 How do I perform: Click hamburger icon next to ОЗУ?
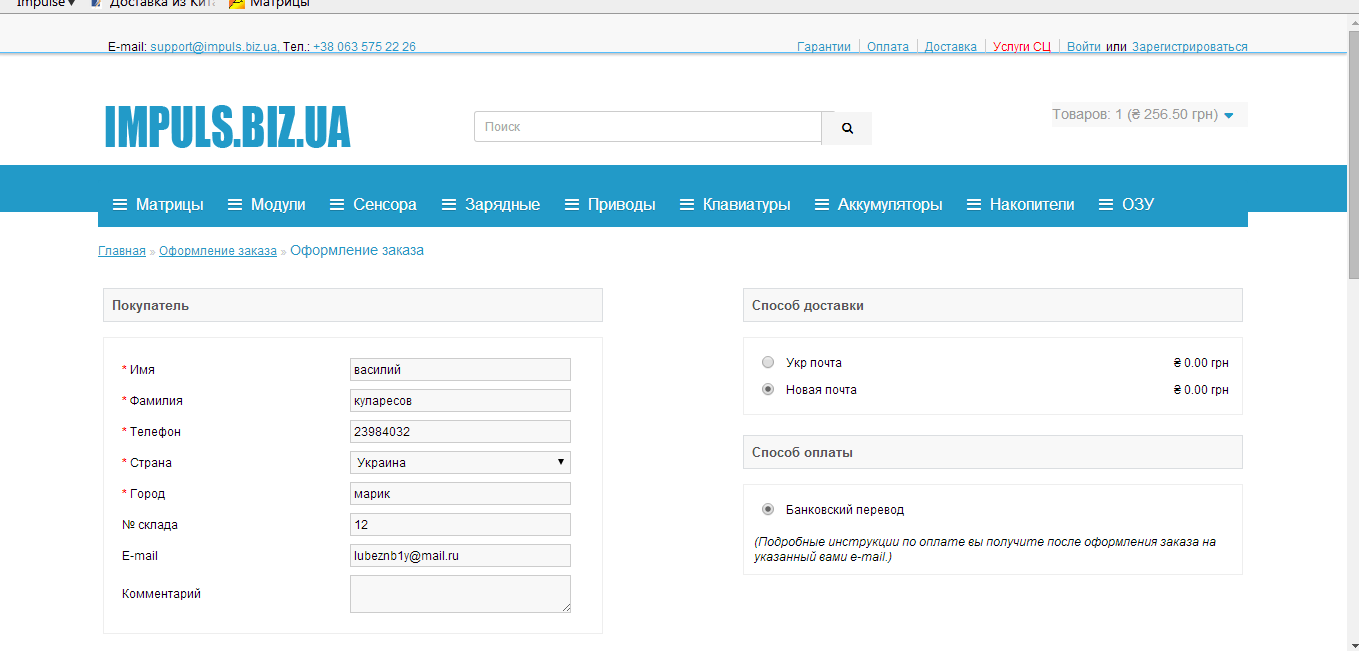coord(1106,205)
